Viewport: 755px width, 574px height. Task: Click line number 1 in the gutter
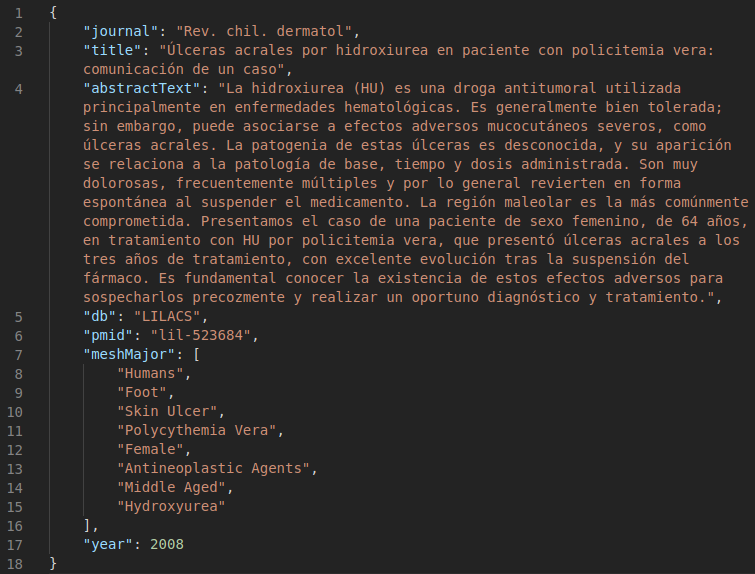[x=19, y=13]
